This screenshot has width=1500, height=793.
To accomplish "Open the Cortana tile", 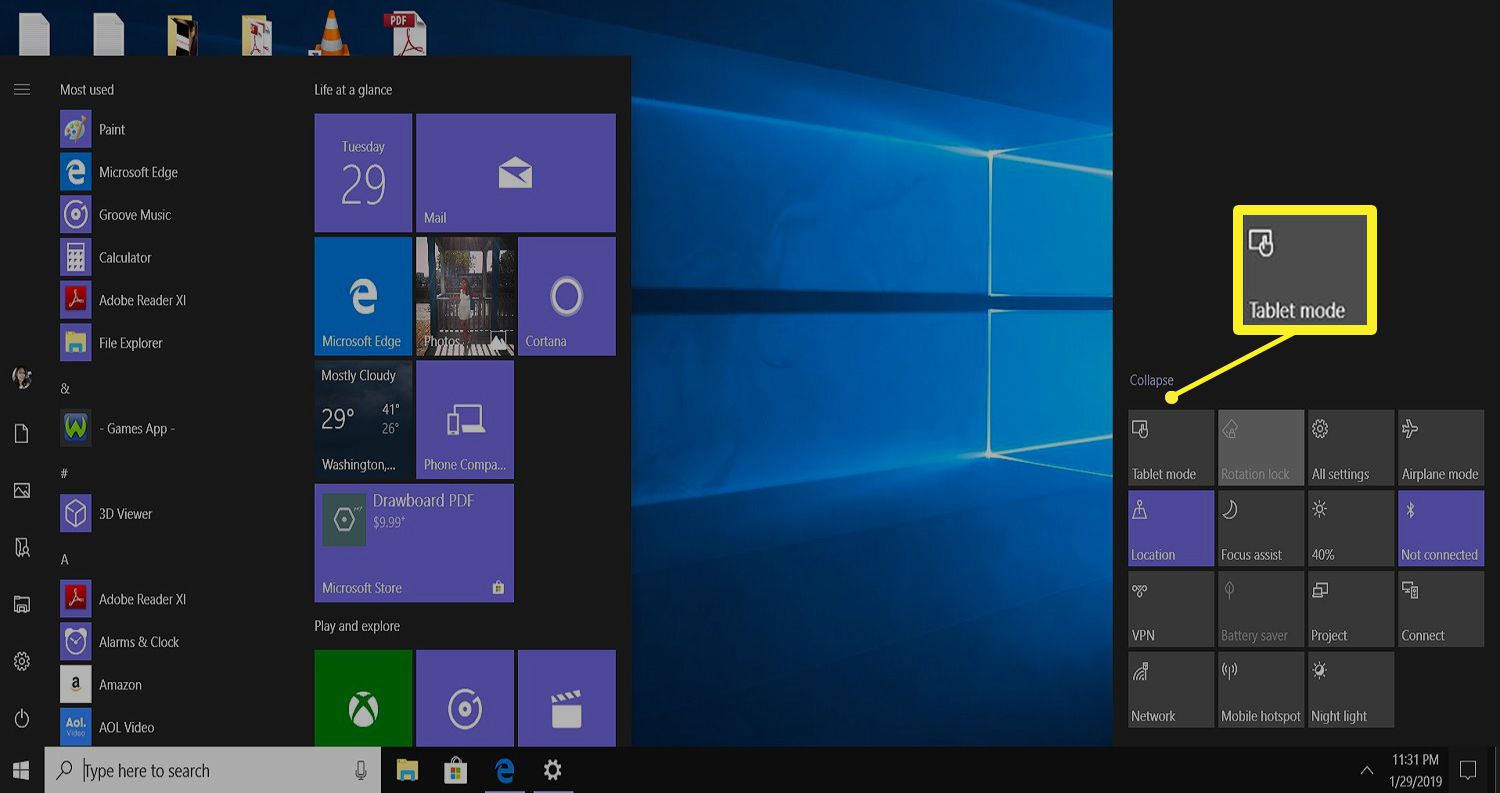I will [x=567, y=296].
